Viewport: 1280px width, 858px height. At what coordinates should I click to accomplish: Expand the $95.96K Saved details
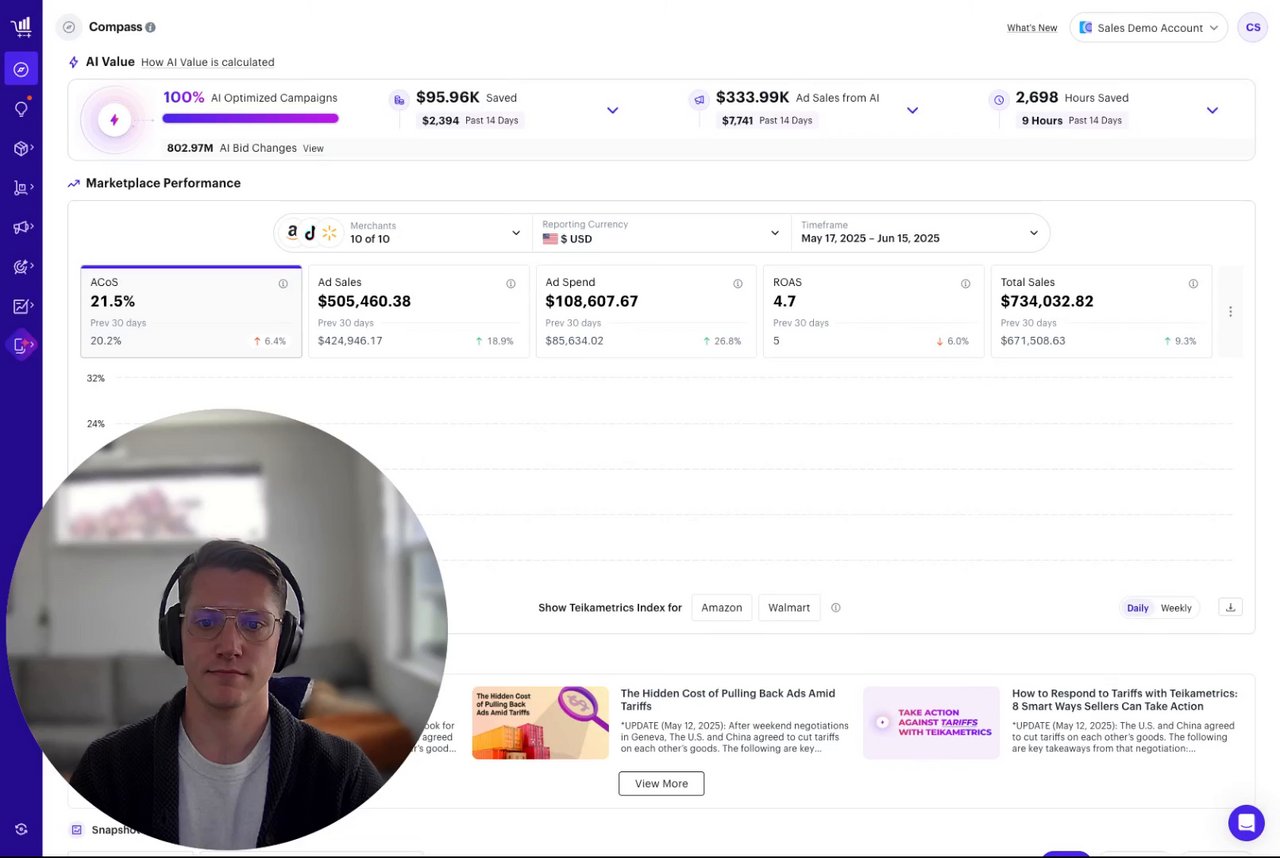coord(613,110)
